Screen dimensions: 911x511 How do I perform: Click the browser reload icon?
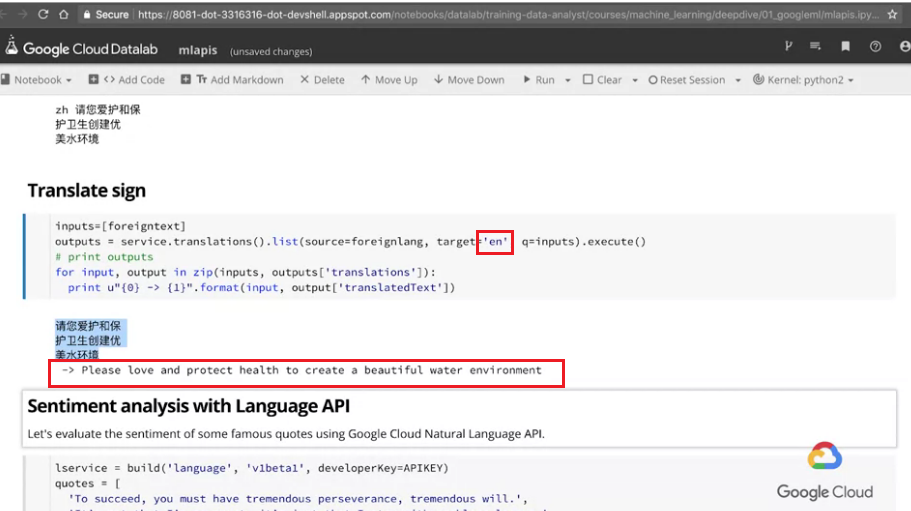(43, 15)
